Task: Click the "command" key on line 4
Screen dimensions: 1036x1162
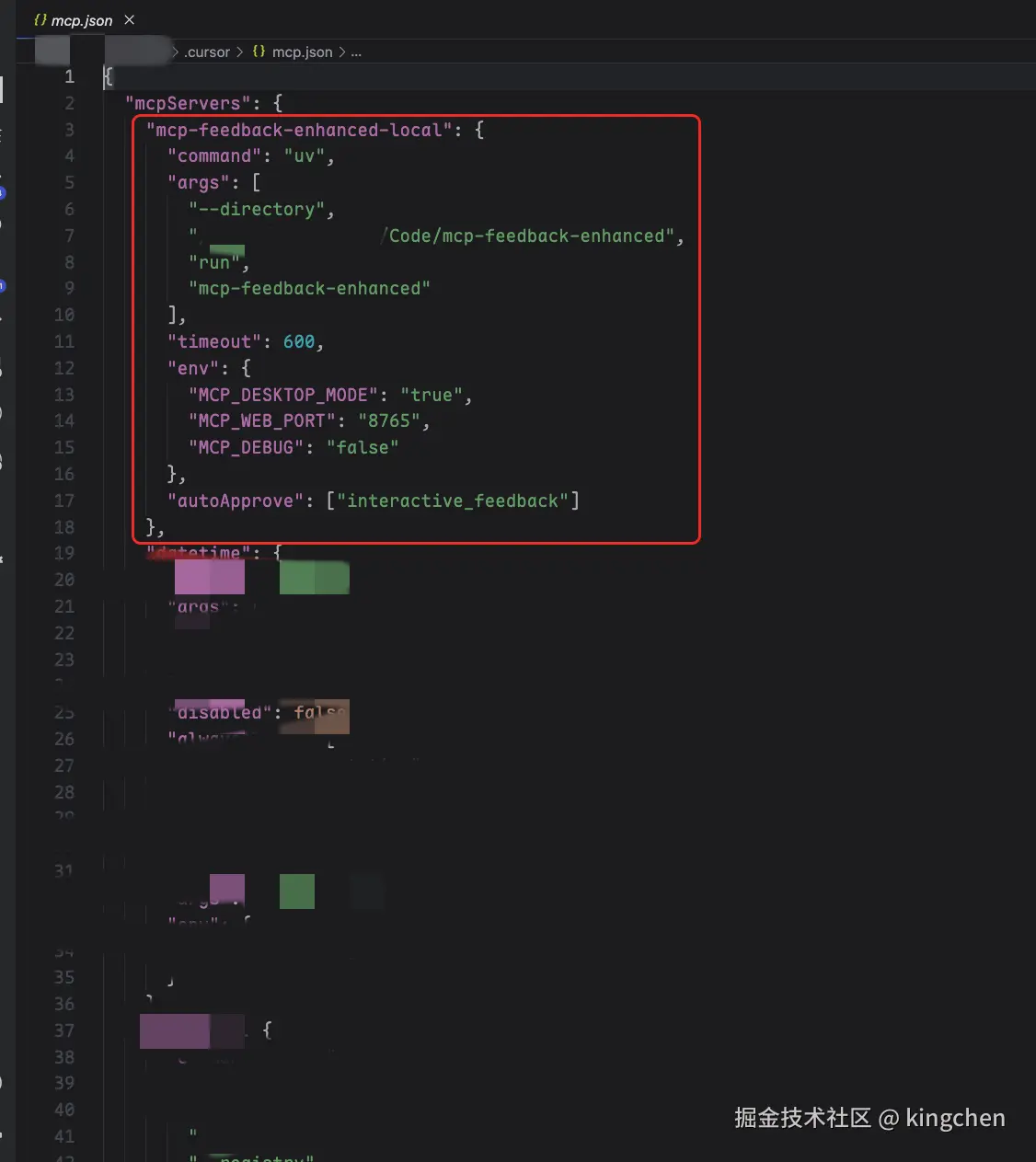Action: [214, 156]
